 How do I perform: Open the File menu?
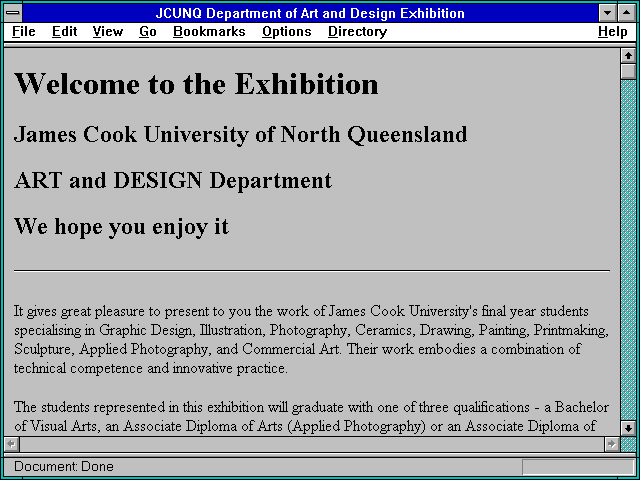(x=24, y=32)
